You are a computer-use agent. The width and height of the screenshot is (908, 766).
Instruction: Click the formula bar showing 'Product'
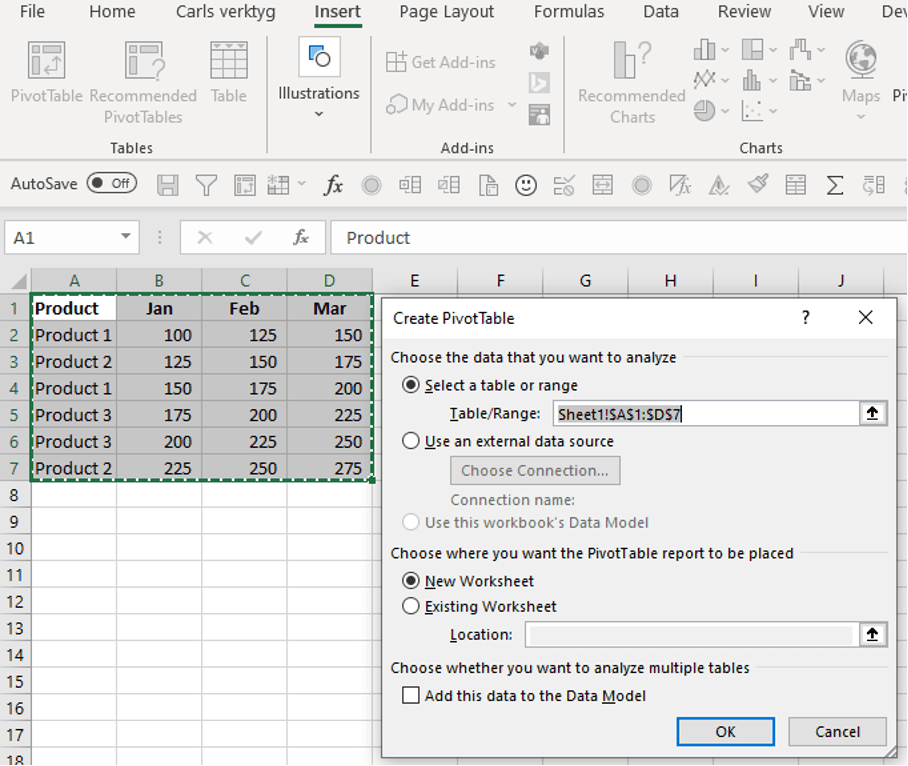coord(618,237)
